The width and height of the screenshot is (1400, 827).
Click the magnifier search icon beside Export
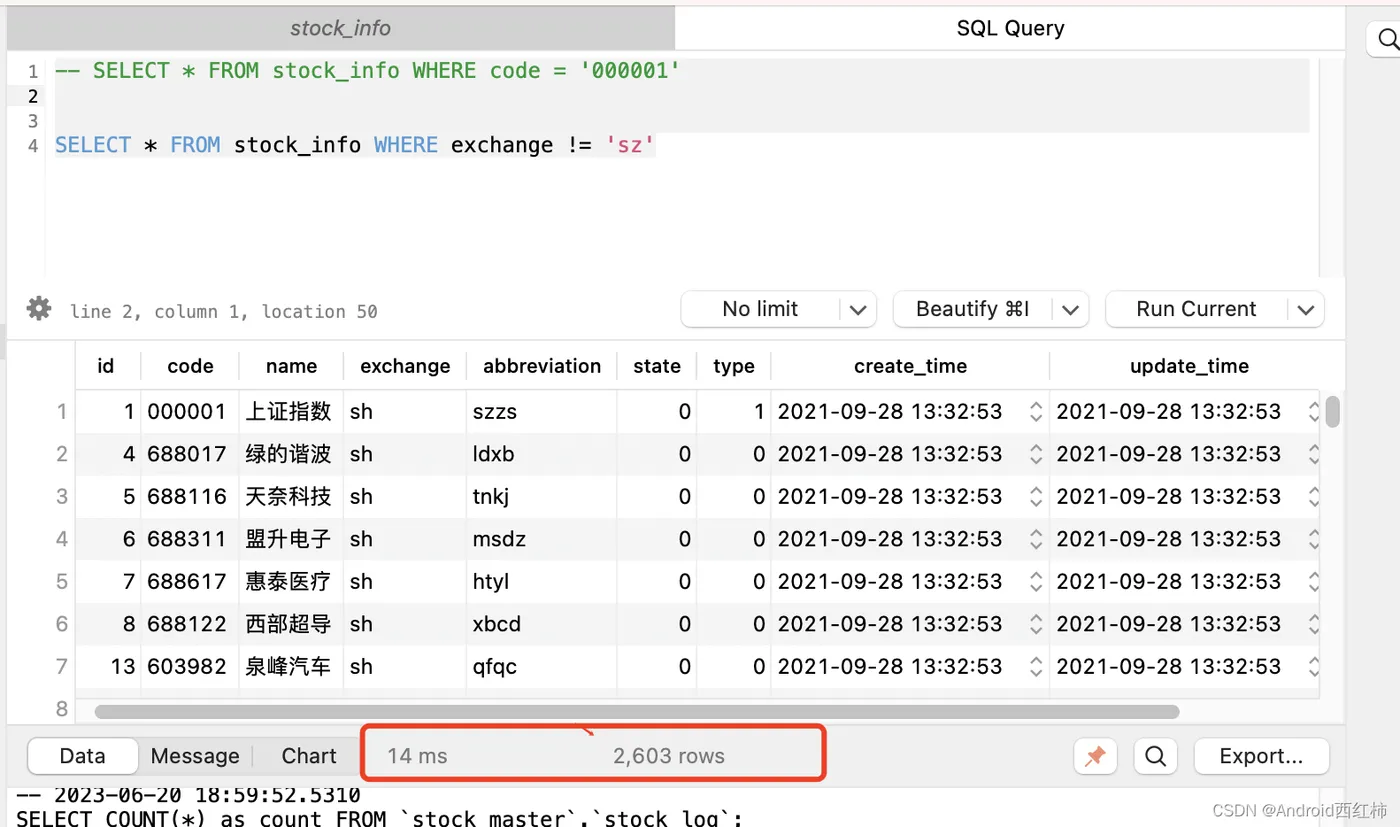[x=1155, y=757]
